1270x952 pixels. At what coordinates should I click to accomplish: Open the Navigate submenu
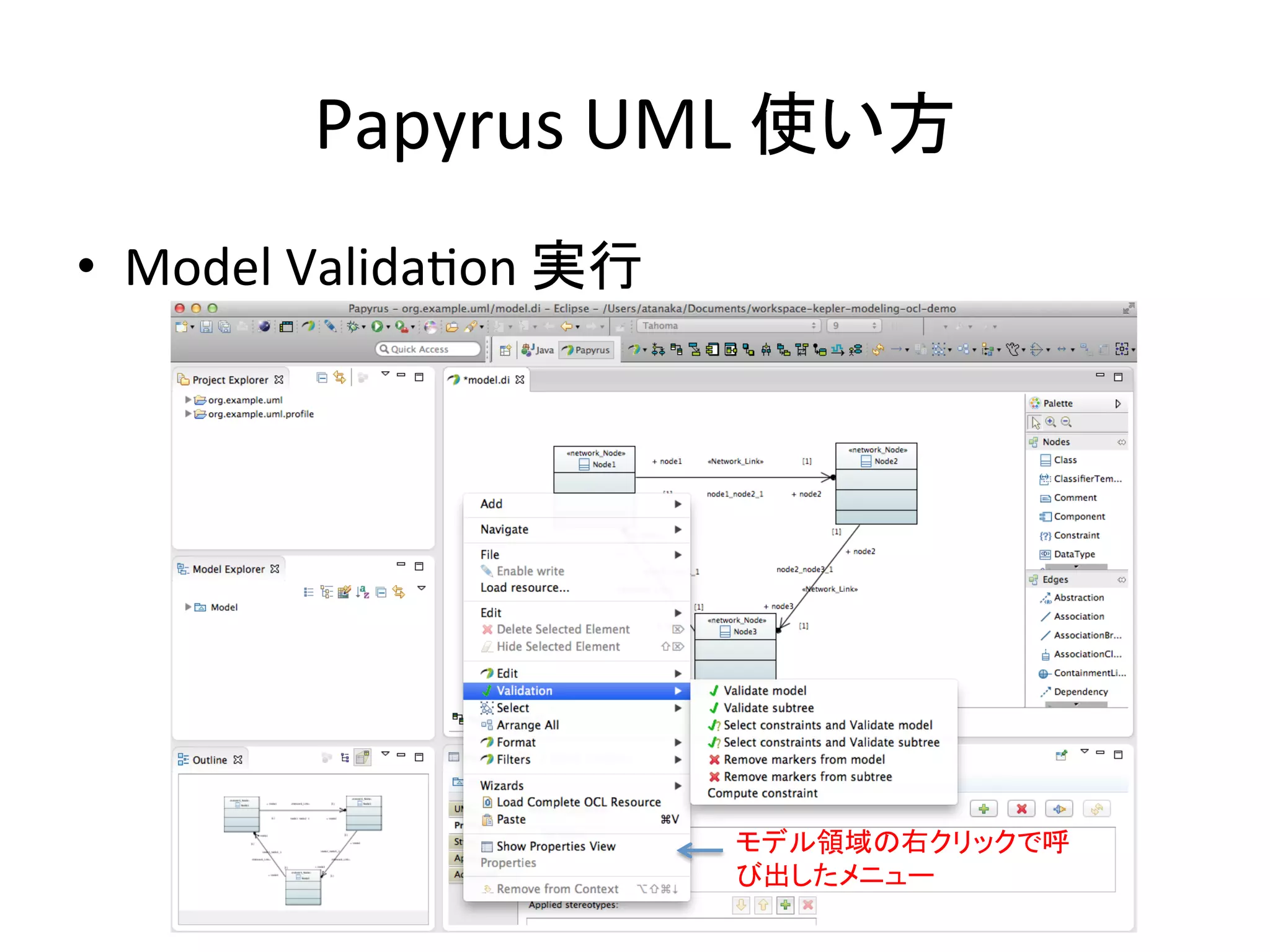(x=577, y=529)
